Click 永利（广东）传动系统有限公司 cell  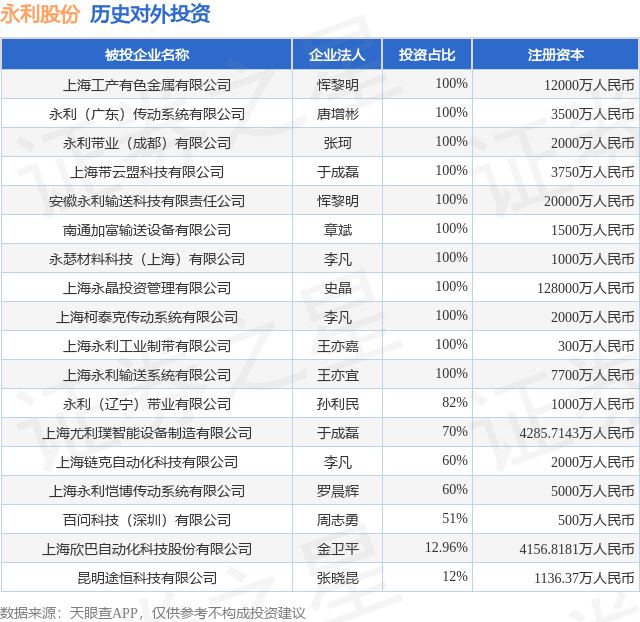(x=147, y=114)
